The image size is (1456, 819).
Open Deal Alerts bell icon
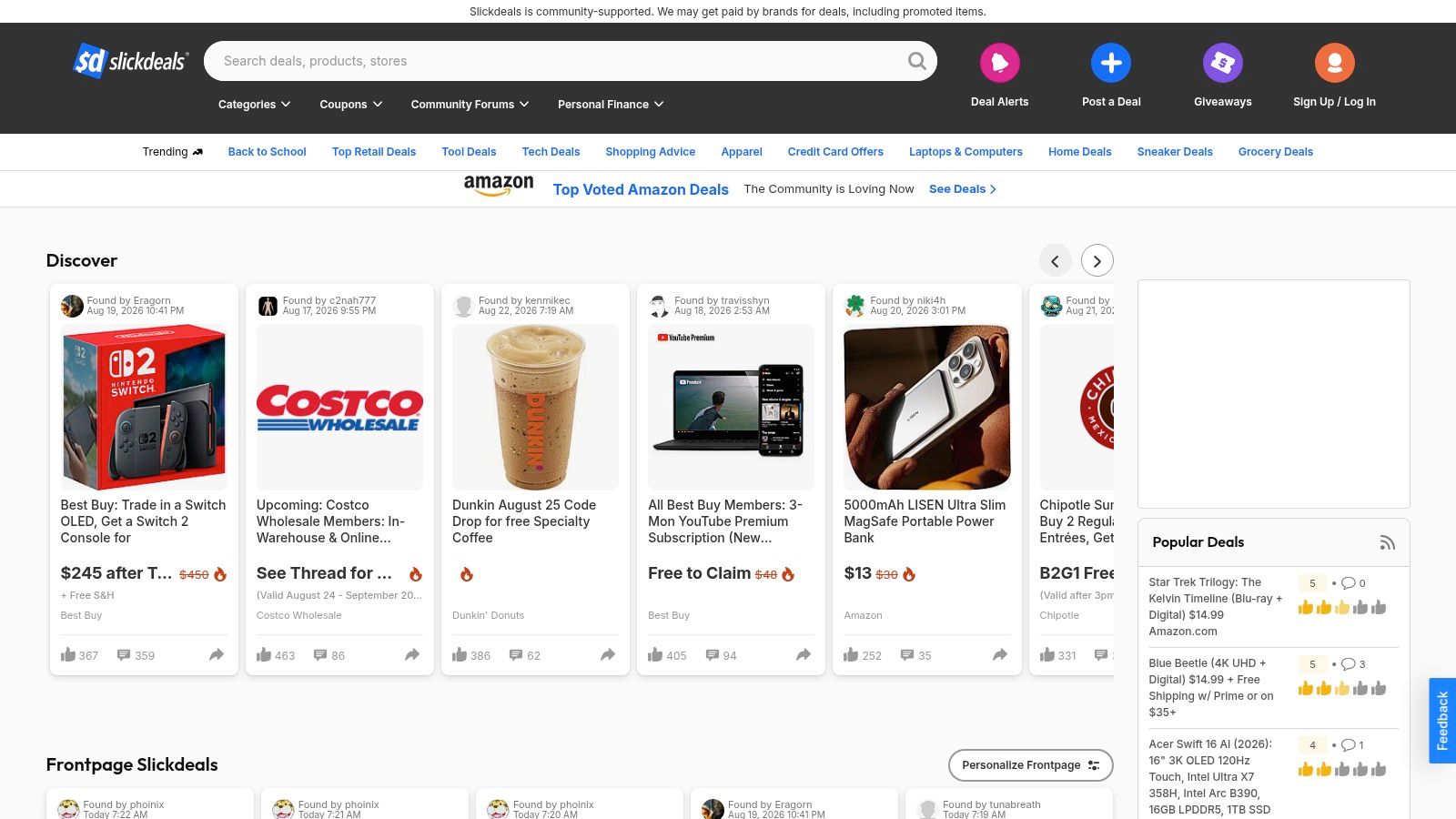coord(999,63)
